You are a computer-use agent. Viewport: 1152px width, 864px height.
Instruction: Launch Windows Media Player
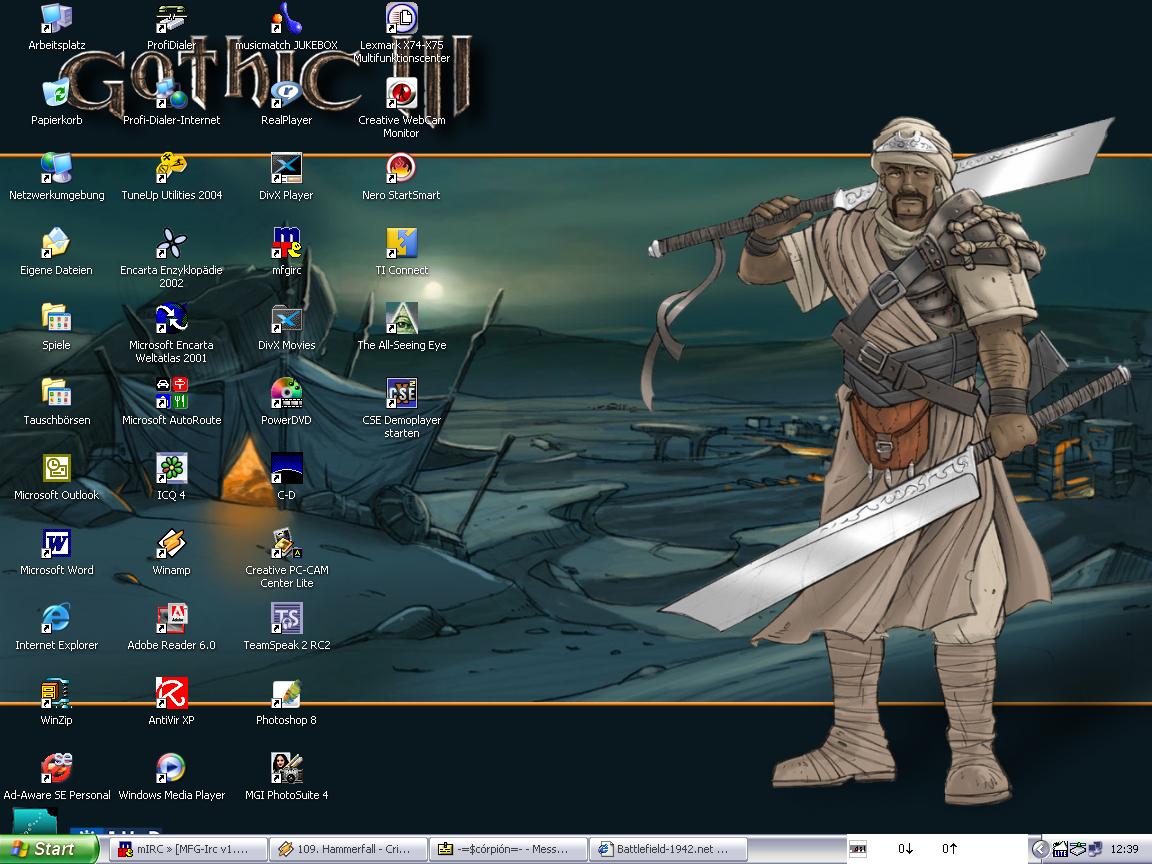coord(171,777)
